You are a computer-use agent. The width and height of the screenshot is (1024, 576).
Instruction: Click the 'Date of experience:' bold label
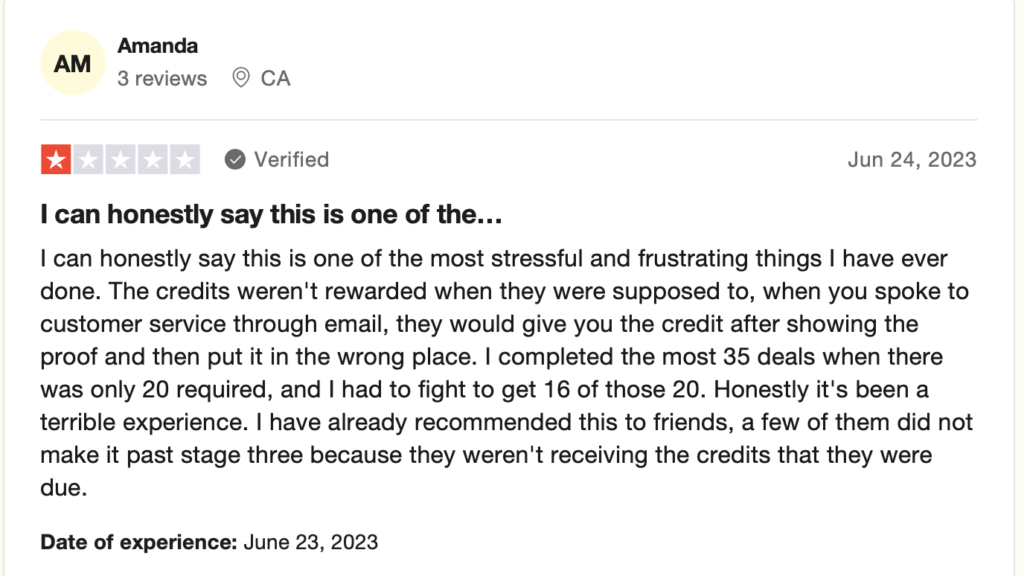click(x=138, y=542)
